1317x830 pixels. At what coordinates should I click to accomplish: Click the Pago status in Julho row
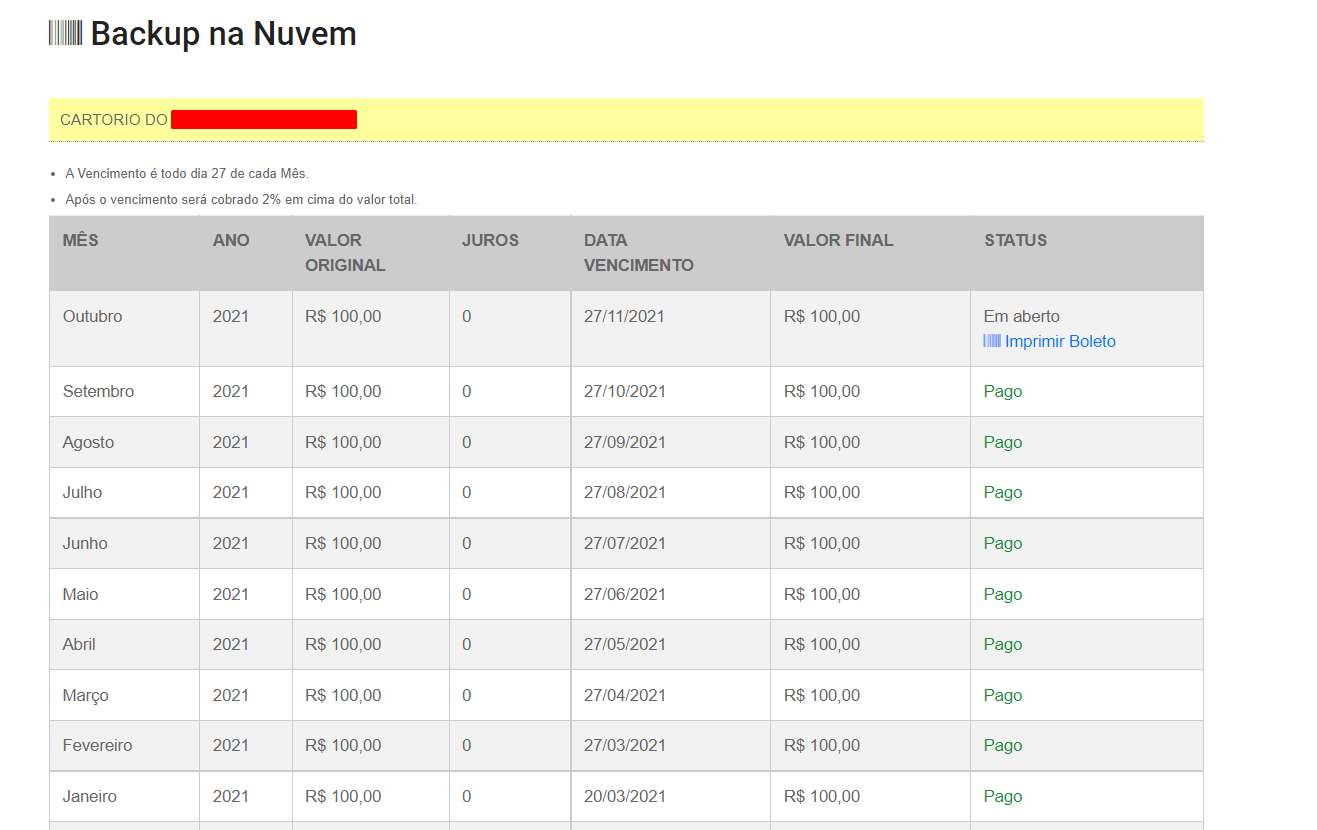pyautogui.click(x=1003, y=492)
